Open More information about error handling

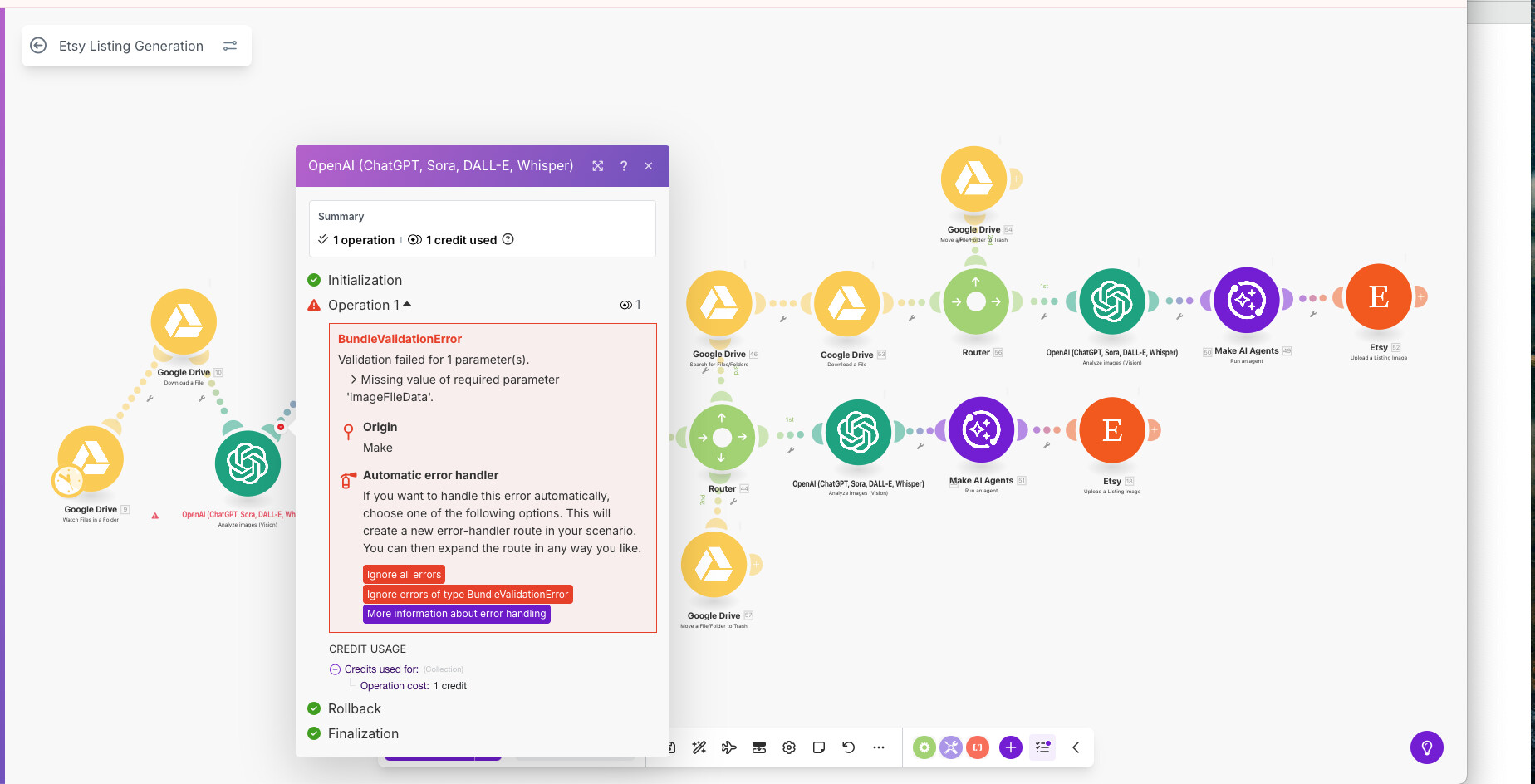coord(457,614)
